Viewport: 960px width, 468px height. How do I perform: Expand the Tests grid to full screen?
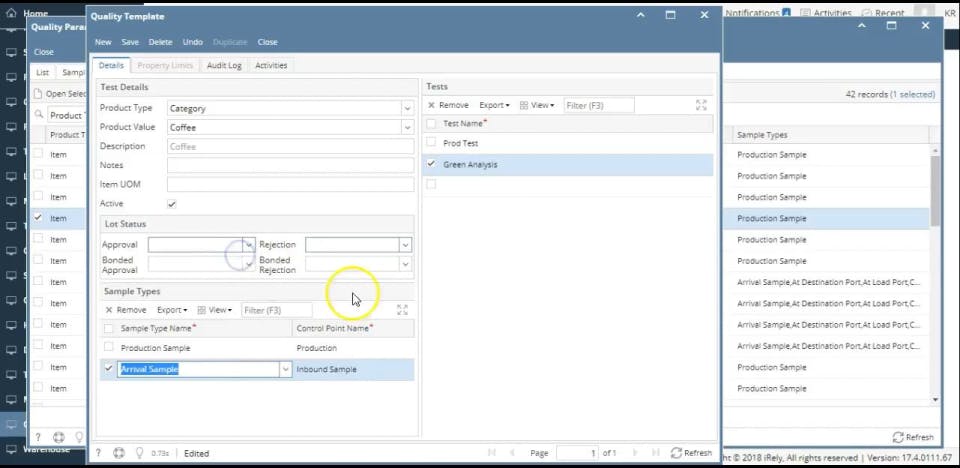point(701,105)
